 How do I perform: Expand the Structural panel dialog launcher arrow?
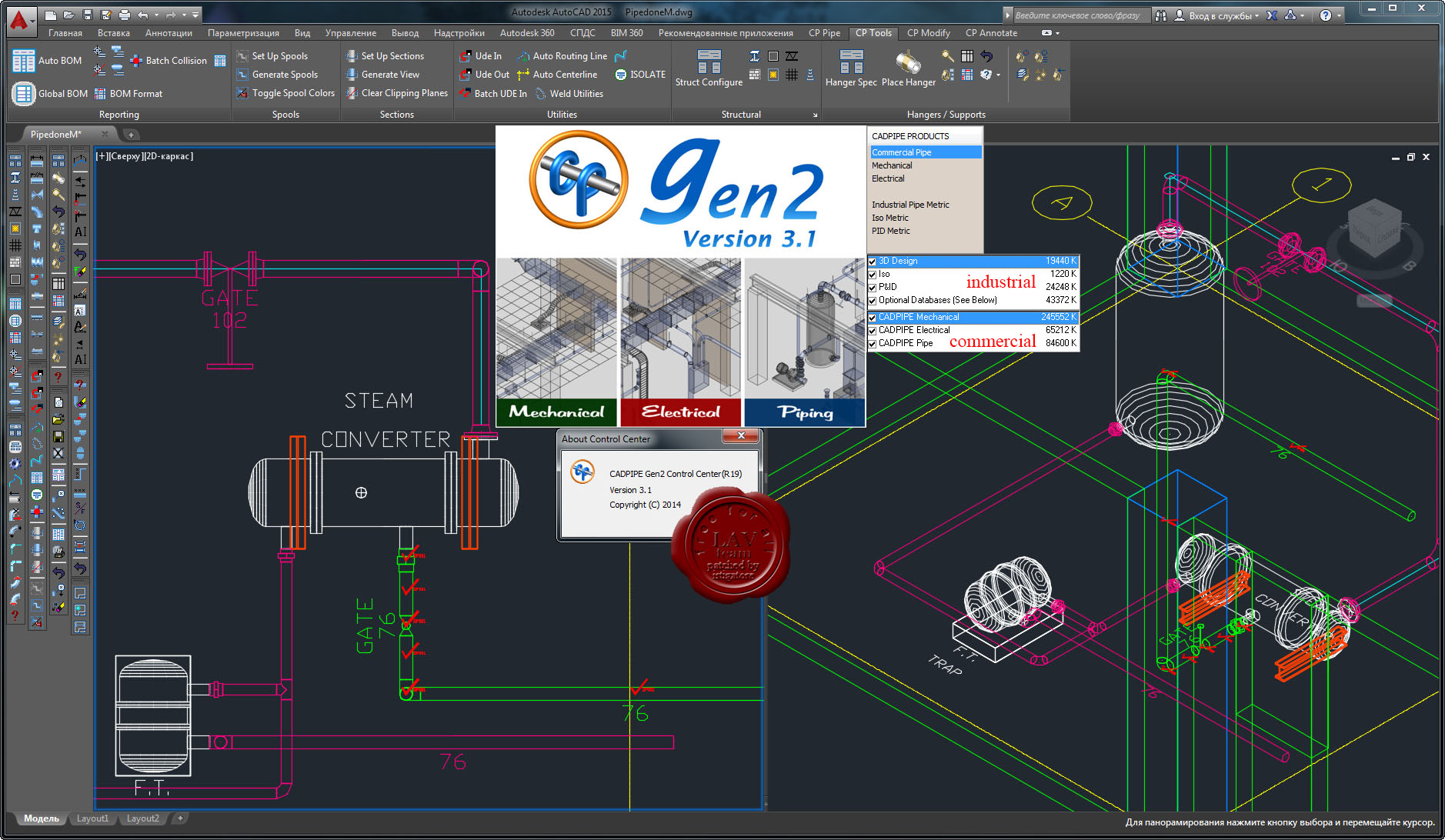point(816,115)
